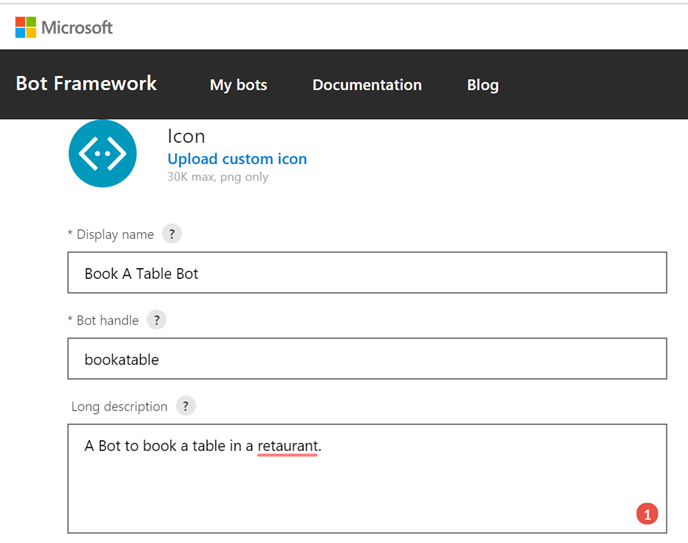Screen dimensions: 688x543
Task: Focus the Bot handle text field
Action: tap(367, 359)
